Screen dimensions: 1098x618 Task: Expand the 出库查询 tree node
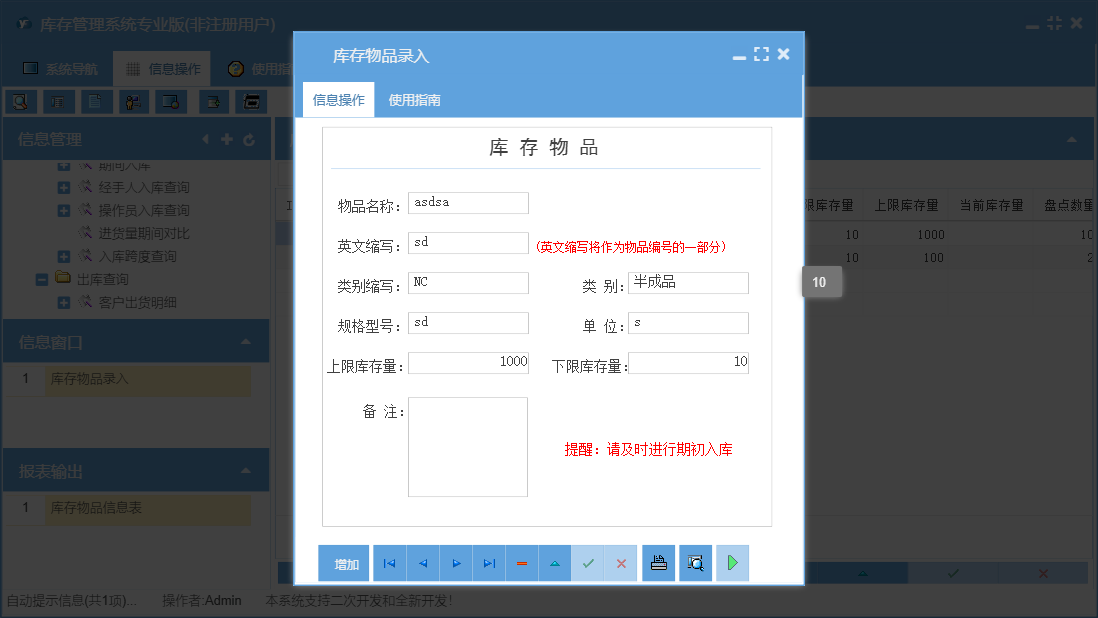click(41, 279)
